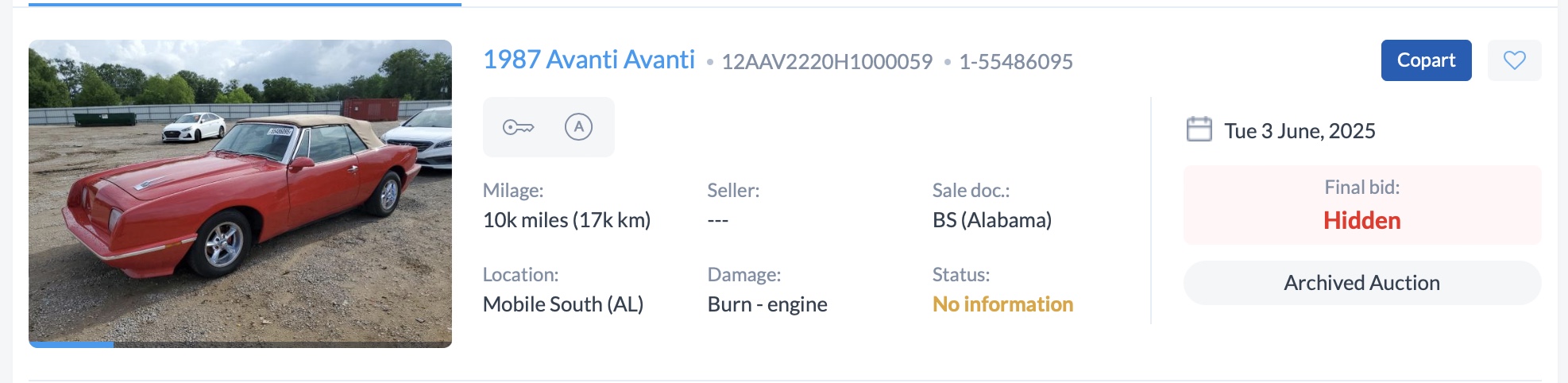Open the red Avanti car photo
The height and width of the screenshot is (383, 1568).
click(x=240, y=191)
